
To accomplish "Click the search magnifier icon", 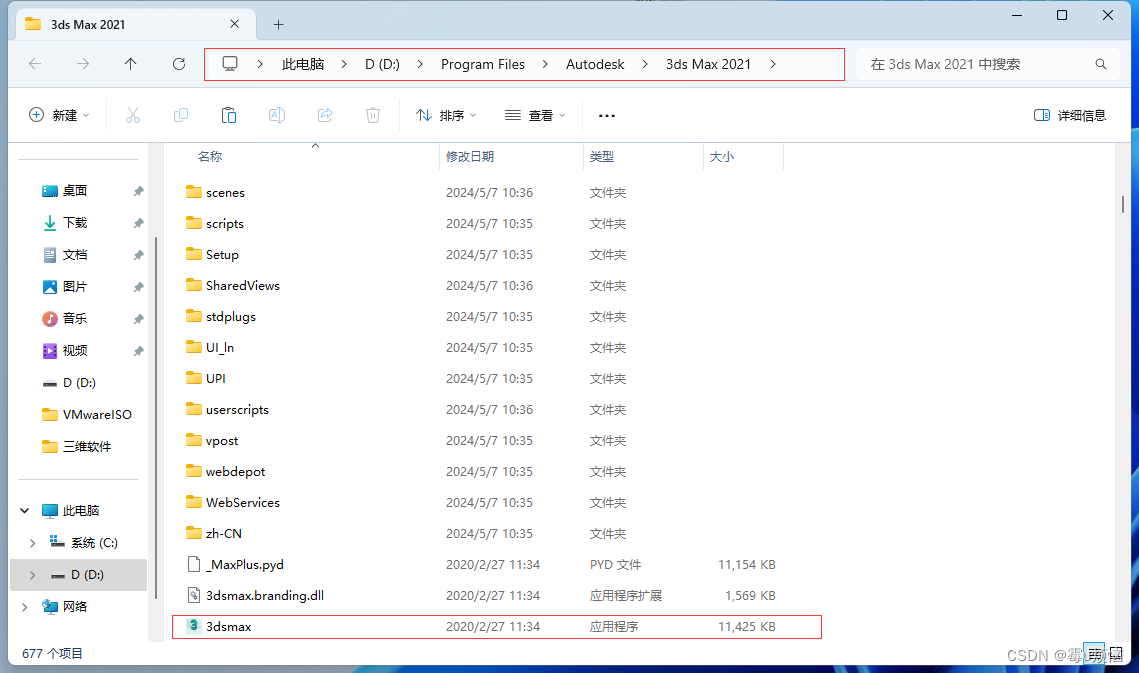I will (1101, 64).
